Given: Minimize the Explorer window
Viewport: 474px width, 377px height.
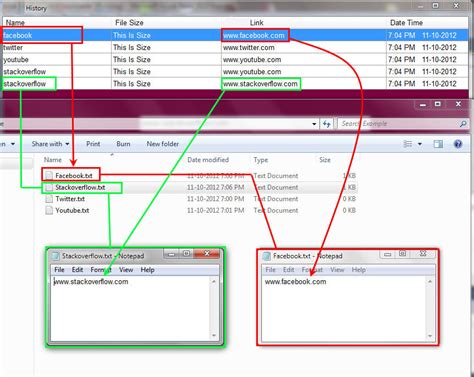Looking at the screenshot, I should (x=423, y=105).
